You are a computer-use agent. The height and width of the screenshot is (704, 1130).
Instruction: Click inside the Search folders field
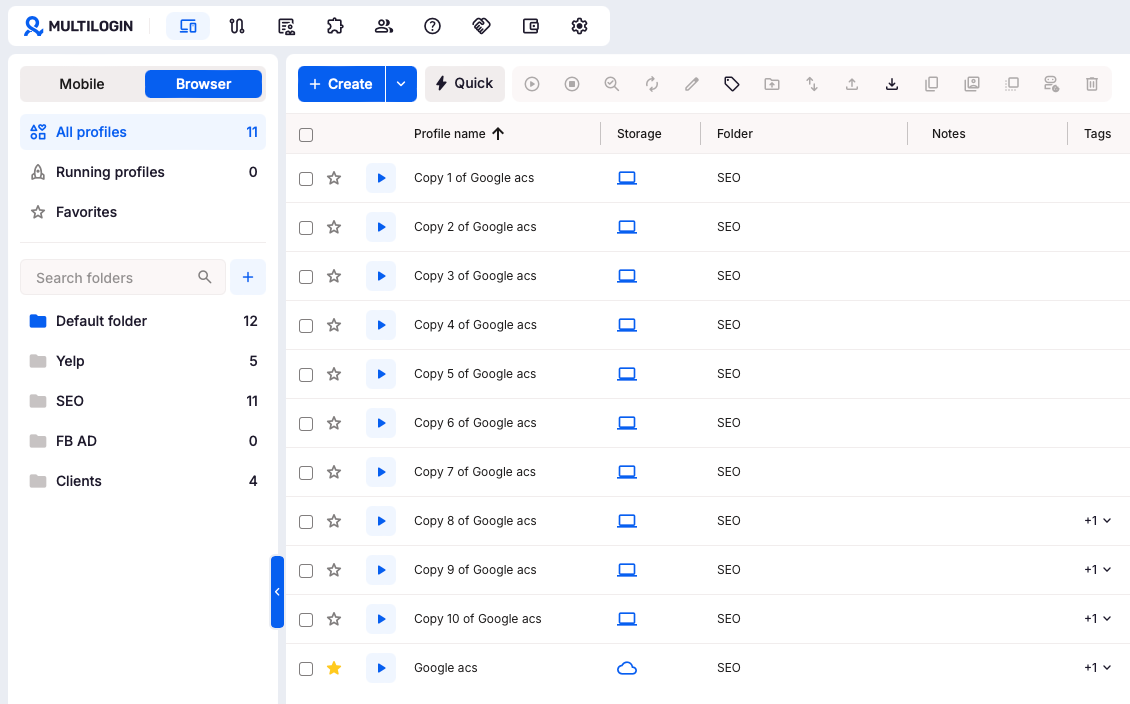click(123, 277)
